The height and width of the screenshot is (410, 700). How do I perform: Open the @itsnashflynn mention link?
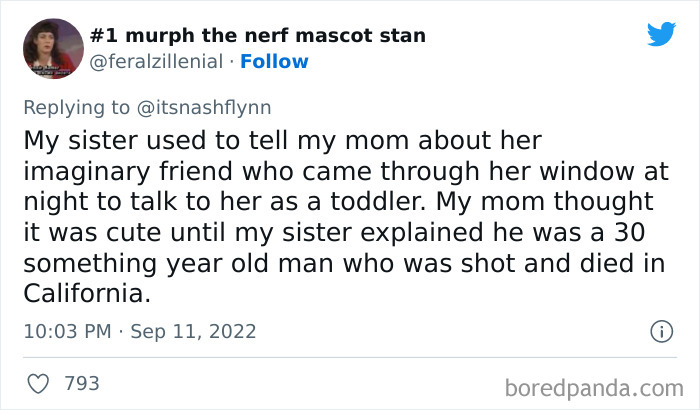point(202,106)
